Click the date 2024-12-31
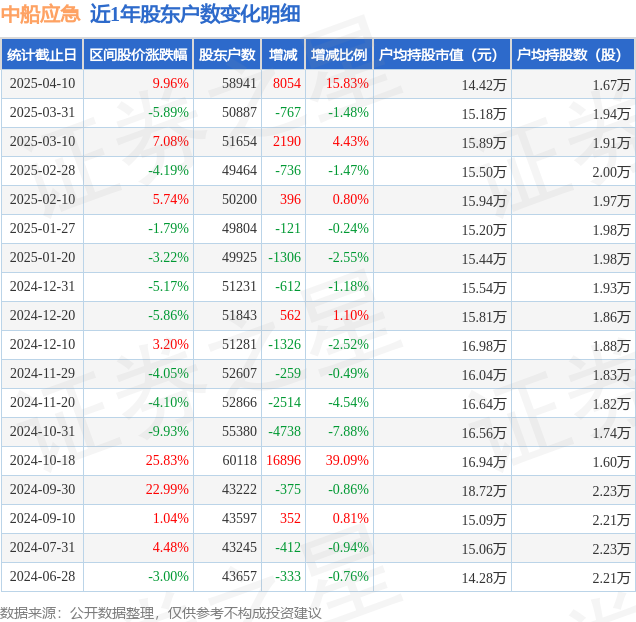This screenshot has height=622, width=636. click(43, 286)
